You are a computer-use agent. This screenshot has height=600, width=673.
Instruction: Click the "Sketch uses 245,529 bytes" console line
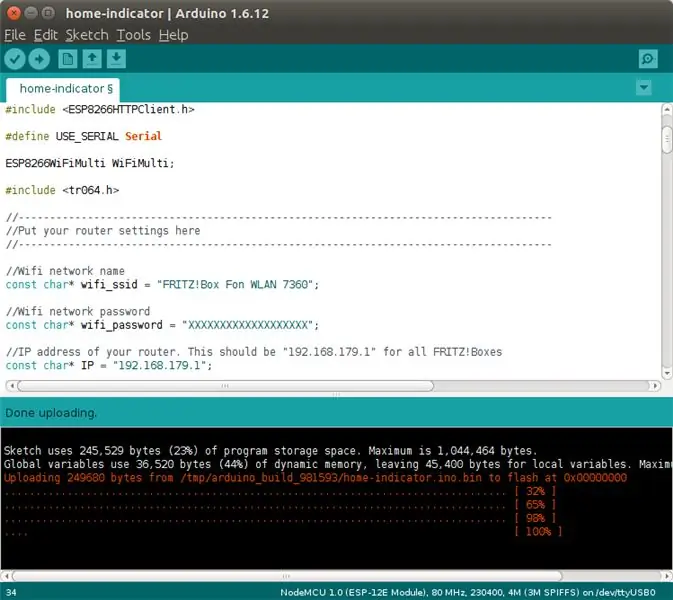coord(270,451)
